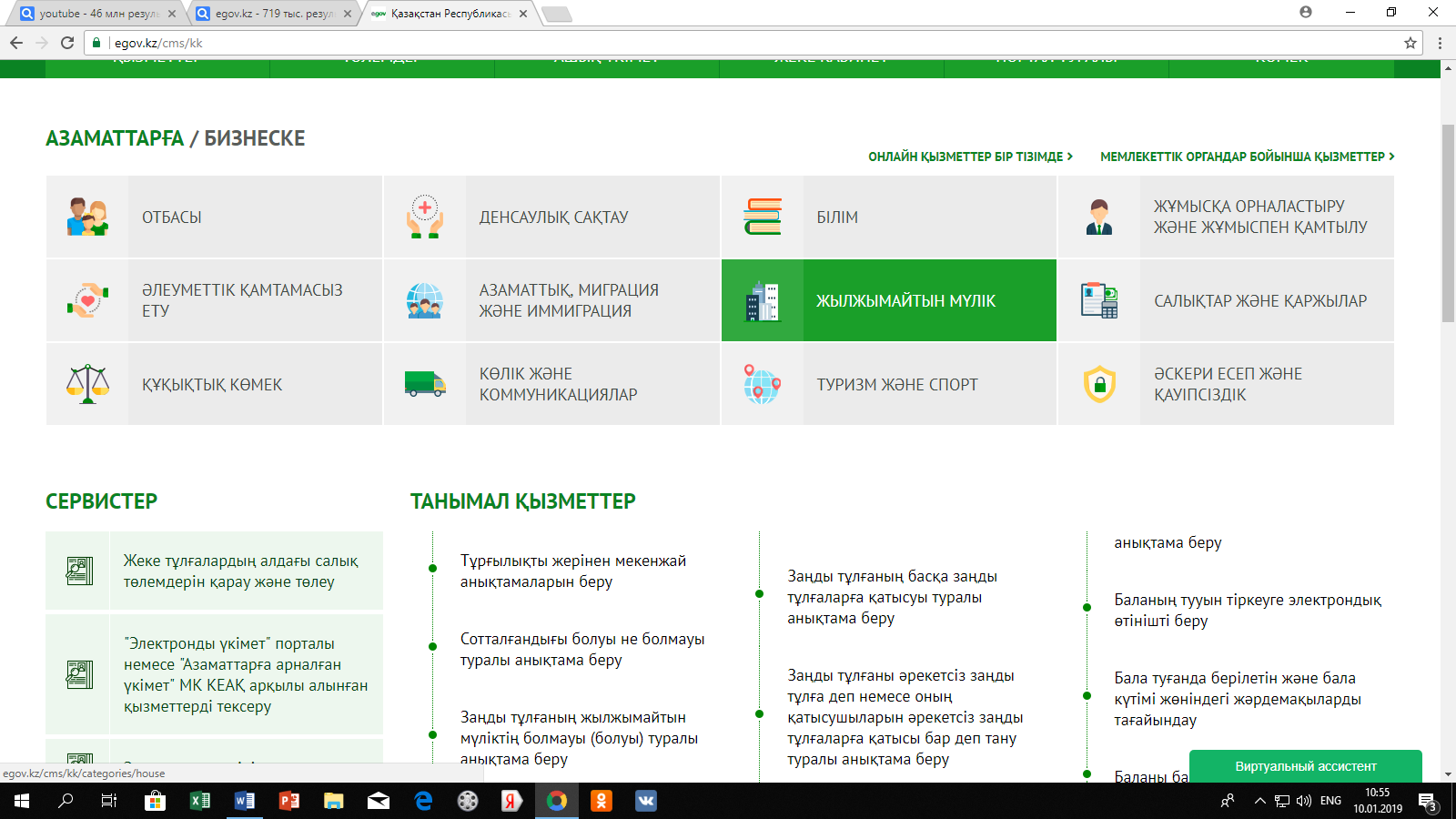Open the taskbar clock showing 10:55
Viewport: 1456px width, 819px height.
coord(1378,801)
